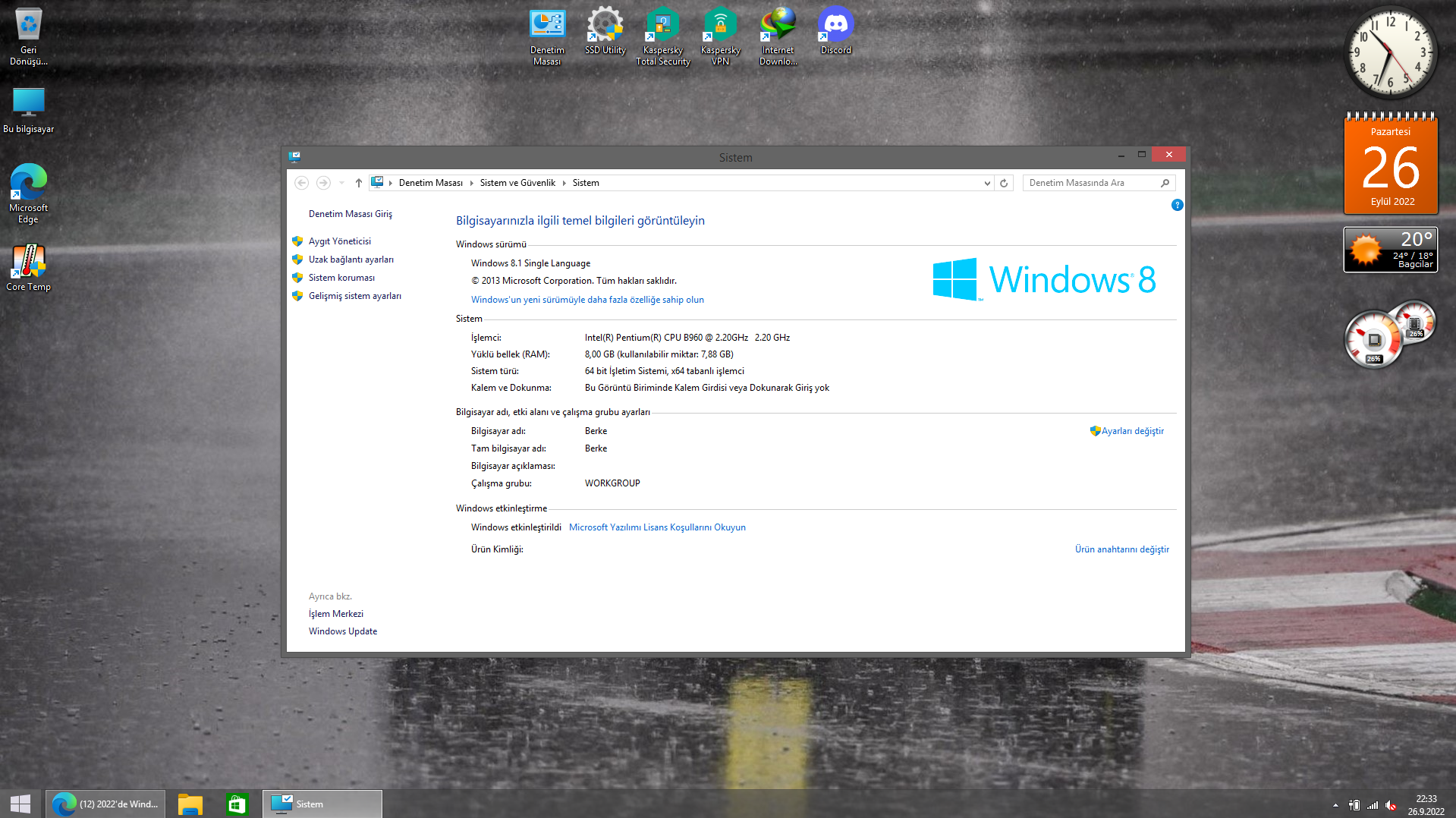
Task: Refresh the Sistem page
Action: click(x=1004, y=183)
